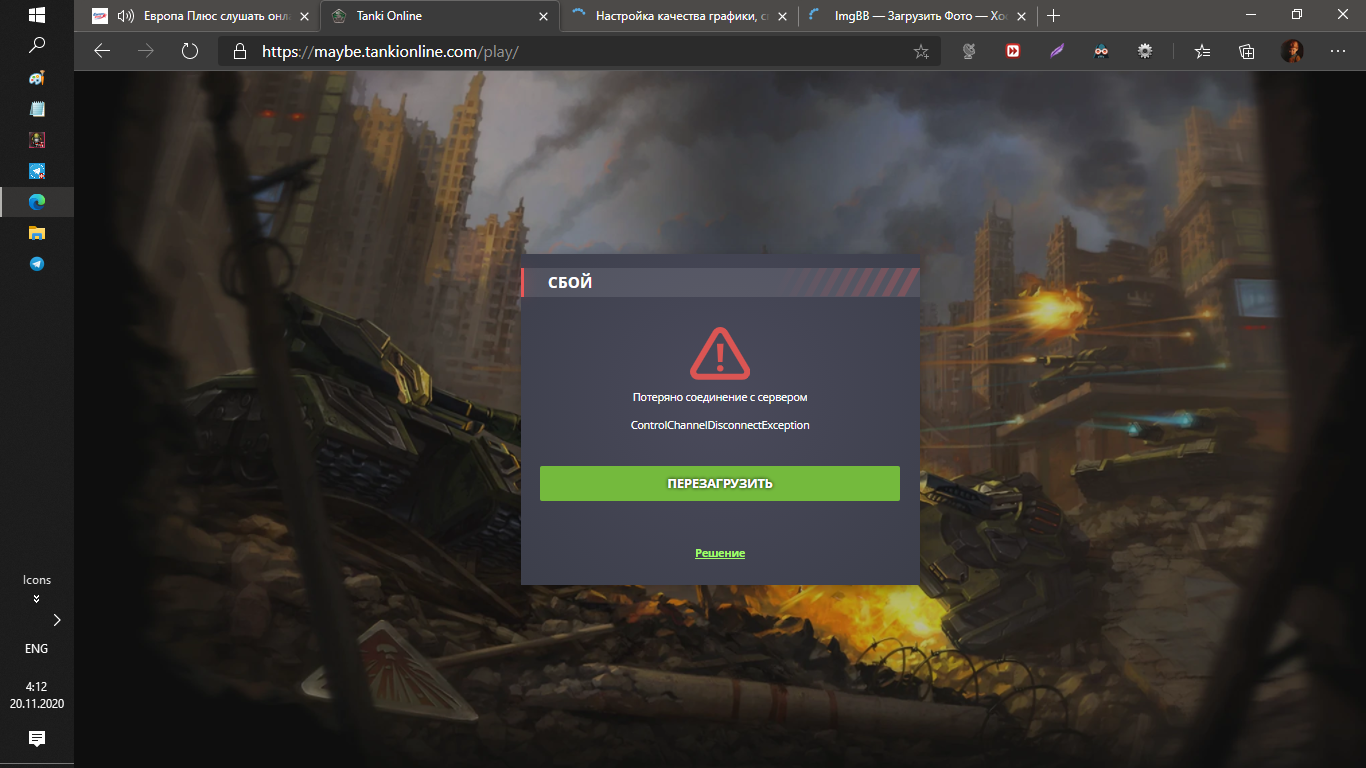Open a new browser tab

1053,16
